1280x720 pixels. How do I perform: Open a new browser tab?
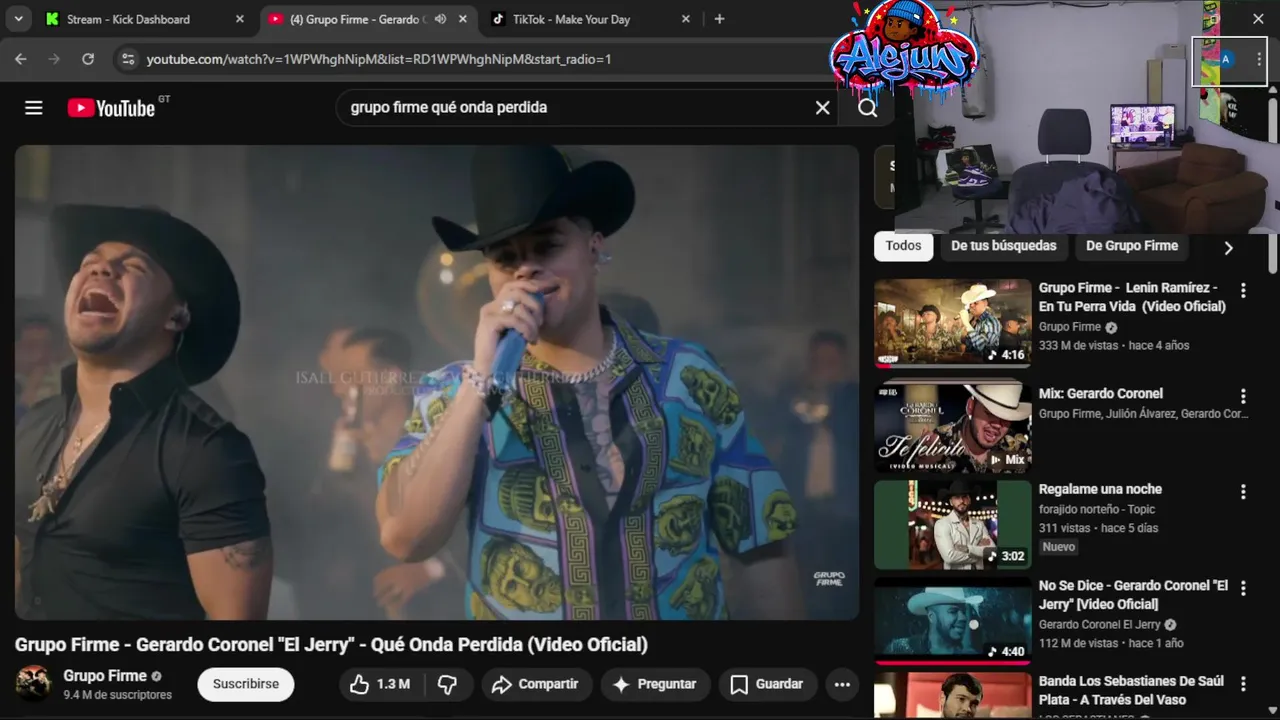click(x=719, y=19)
